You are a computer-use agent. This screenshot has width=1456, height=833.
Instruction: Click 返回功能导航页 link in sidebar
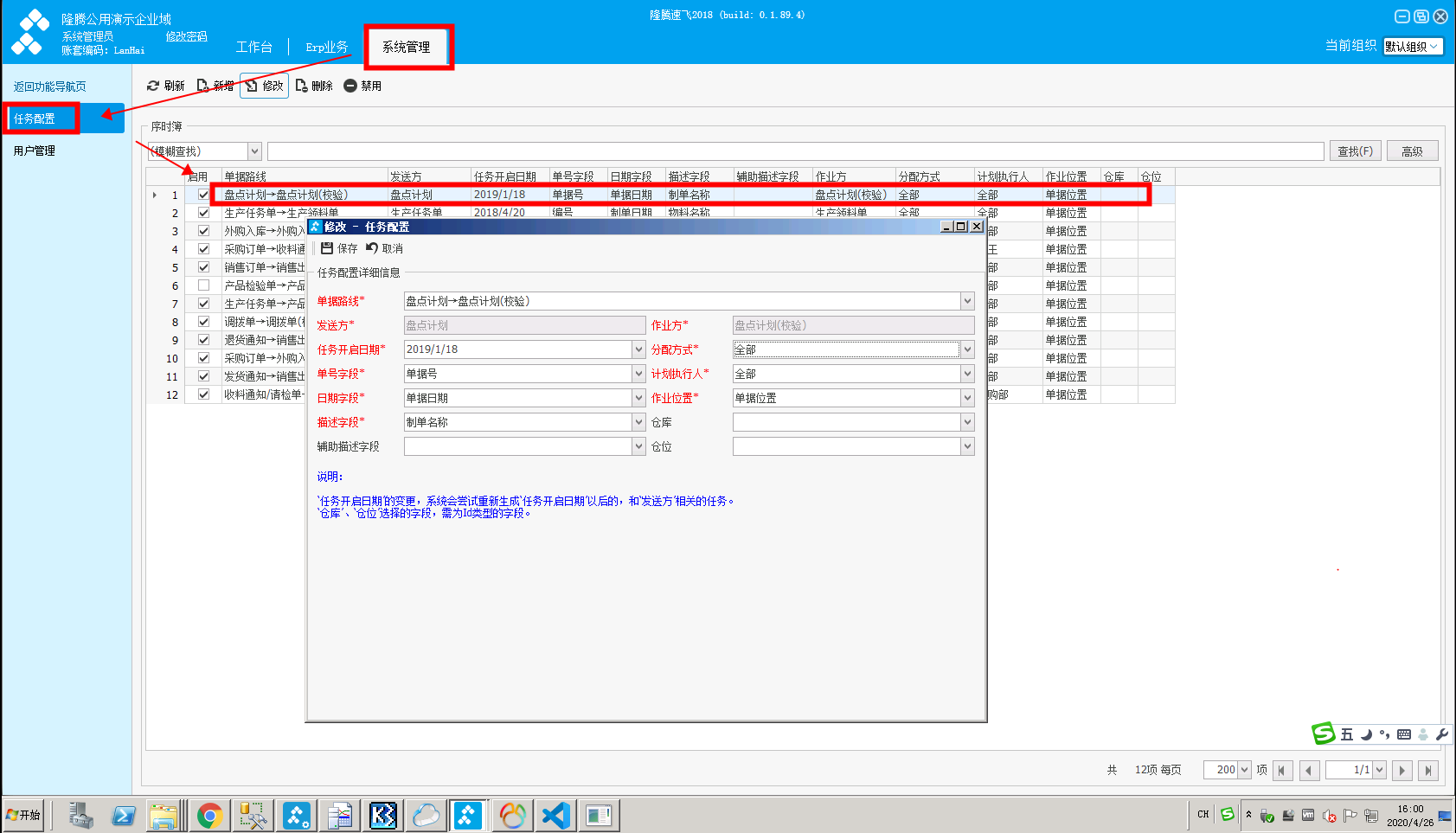50,87
